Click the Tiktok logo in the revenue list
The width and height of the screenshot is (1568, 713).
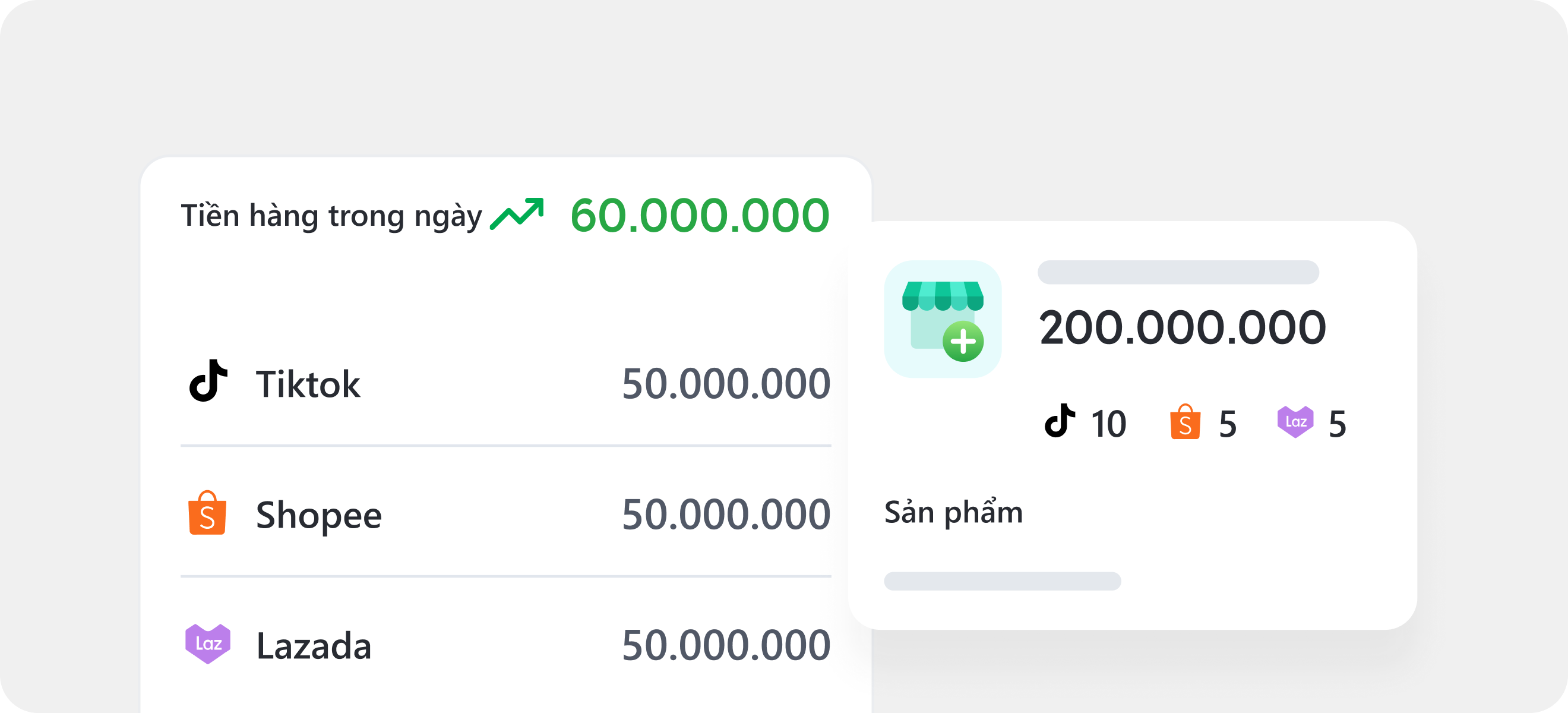[x=208, y=381]
